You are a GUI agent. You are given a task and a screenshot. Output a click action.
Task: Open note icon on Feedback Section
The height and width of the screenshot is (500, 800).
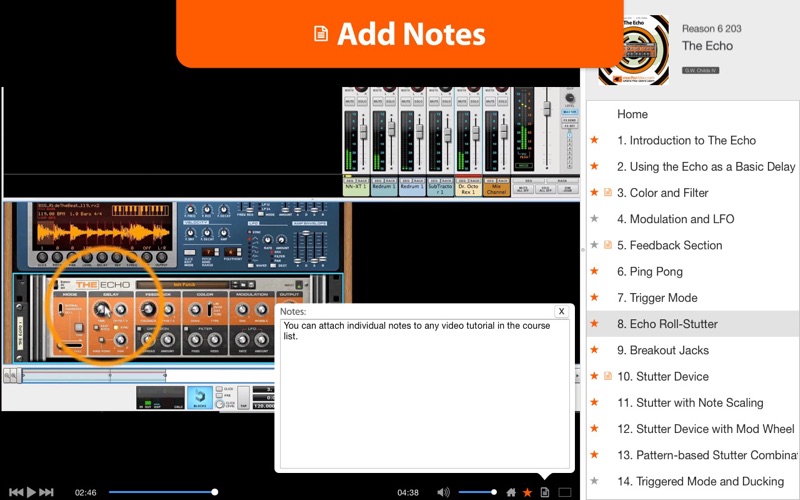pos(608,245)
